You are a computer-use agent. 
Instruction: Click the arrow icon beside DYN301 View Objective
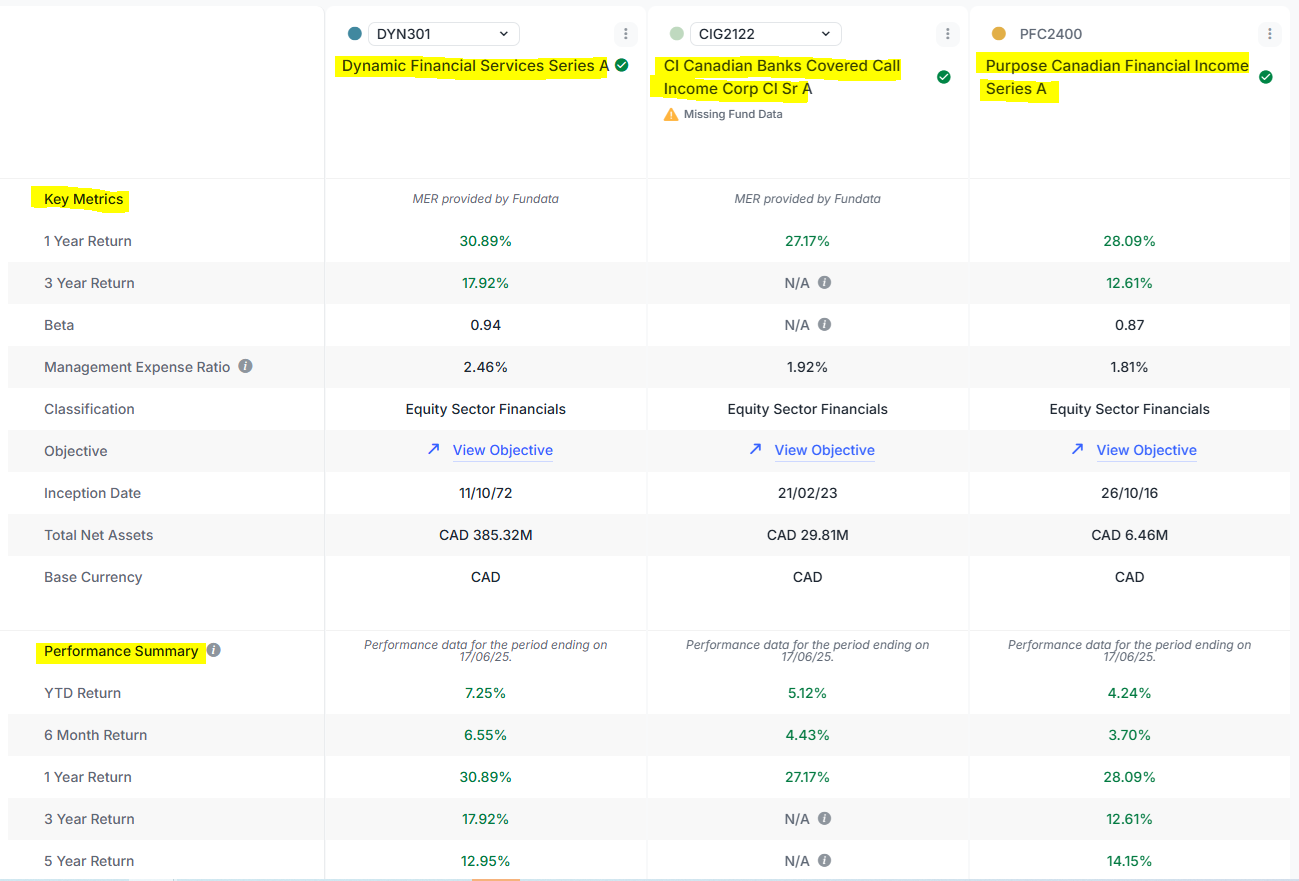coord(433,450)
